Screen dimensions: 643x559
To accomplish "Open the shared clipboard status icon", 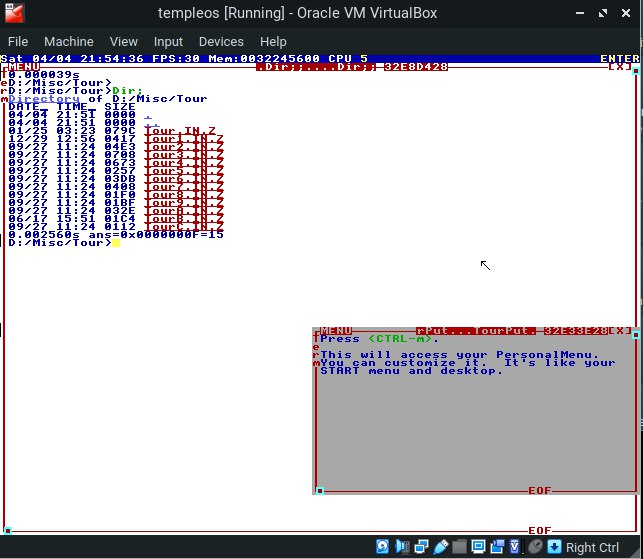I will point(497,547).
